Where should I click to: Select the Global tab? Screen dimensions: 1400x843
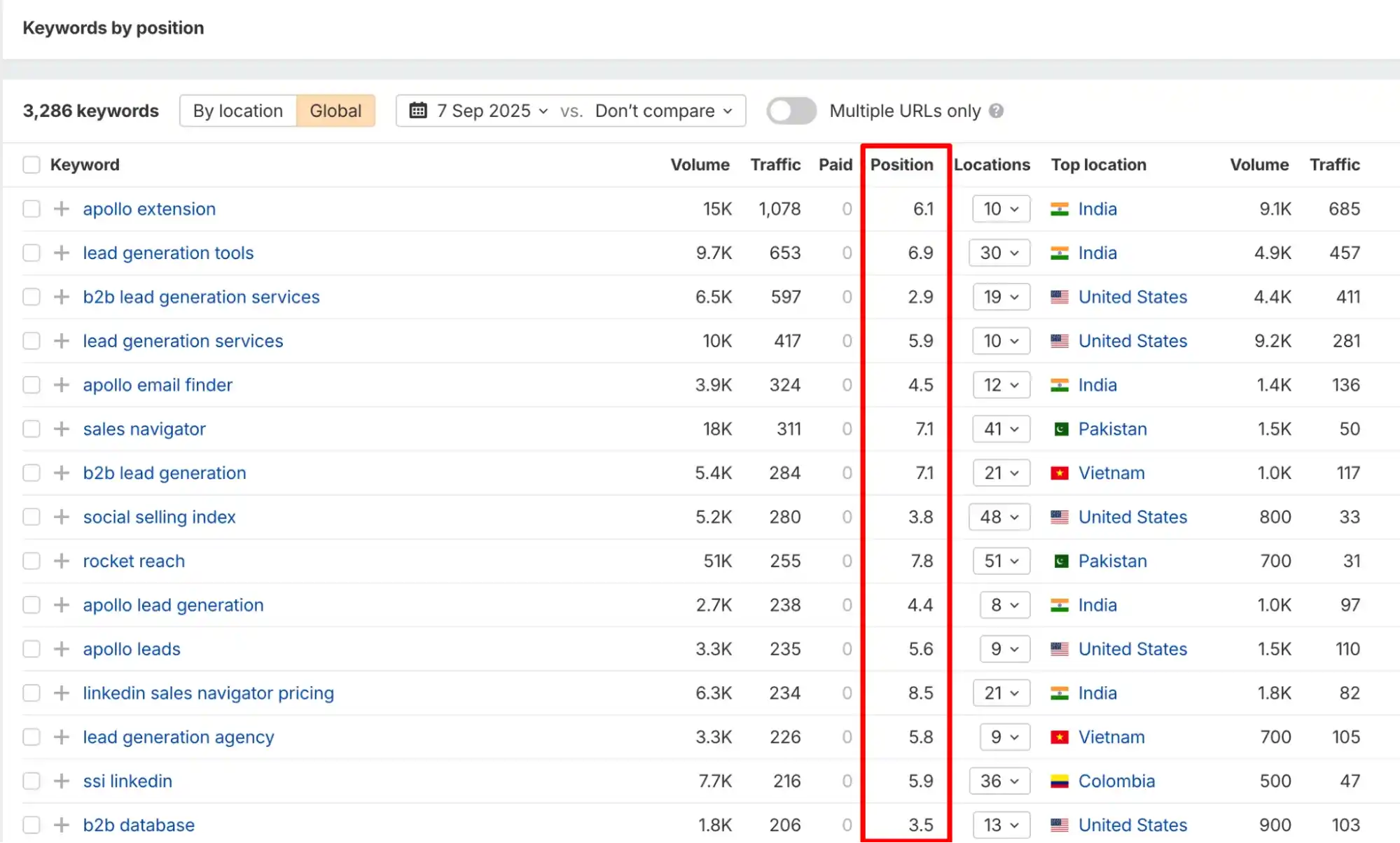tap(335, 111)
